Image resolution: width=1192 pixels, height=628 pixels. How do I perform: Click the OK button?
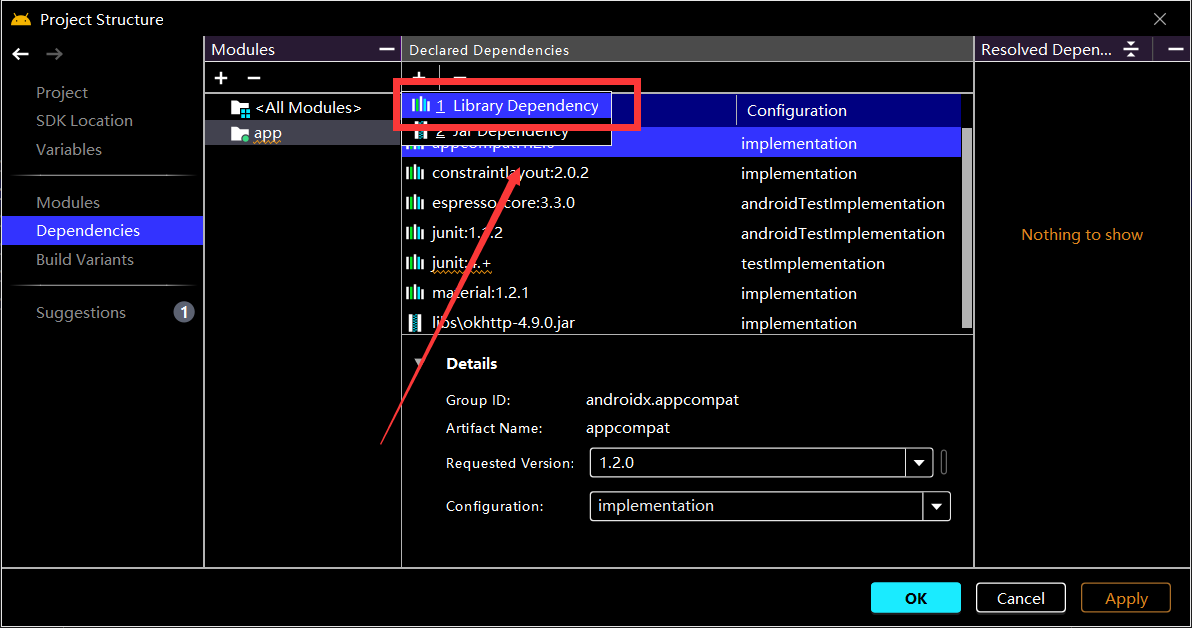[916, 598]
